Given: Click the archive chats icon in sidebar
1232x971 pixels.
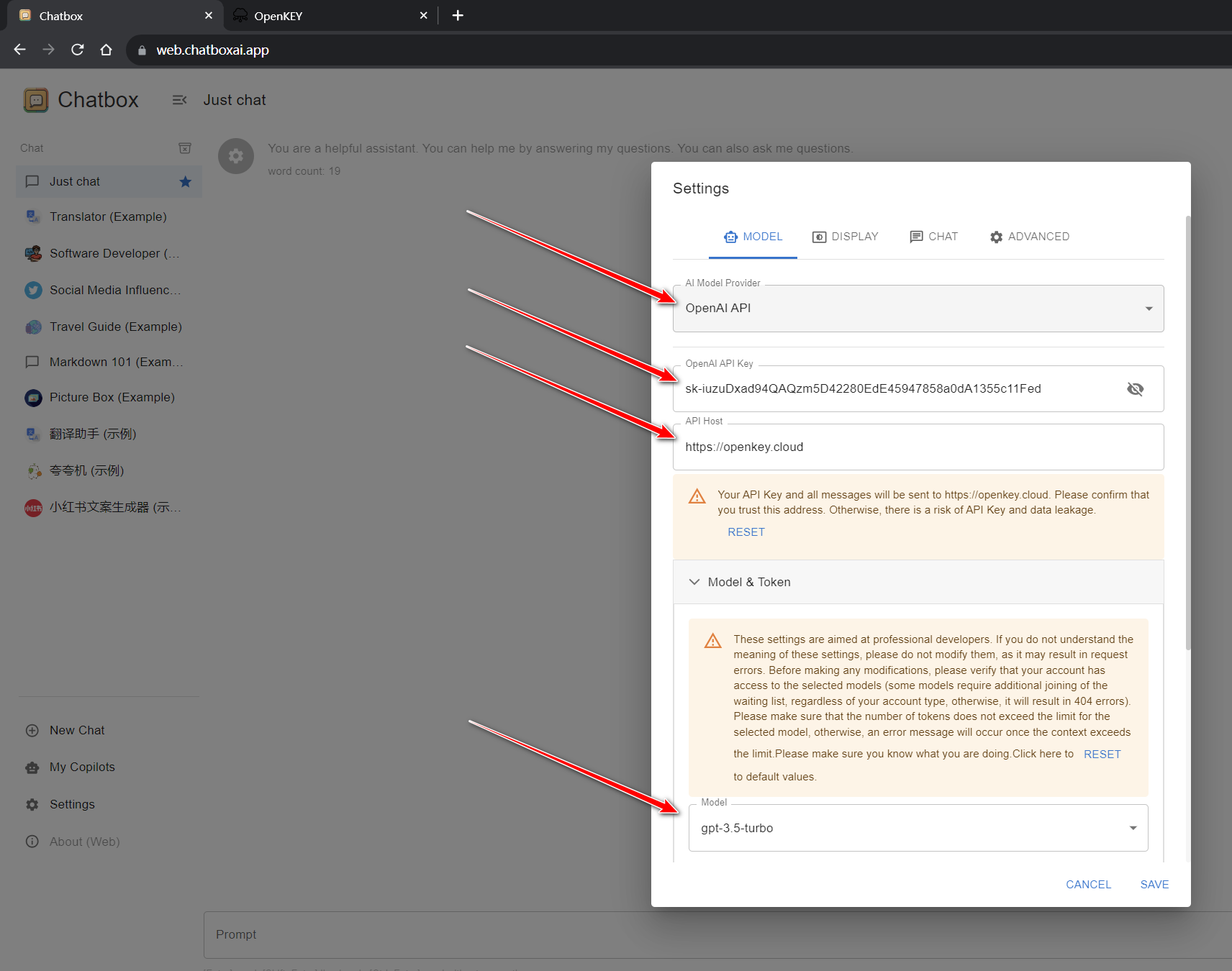Looking at the screenshot, I should coord(185,148).
